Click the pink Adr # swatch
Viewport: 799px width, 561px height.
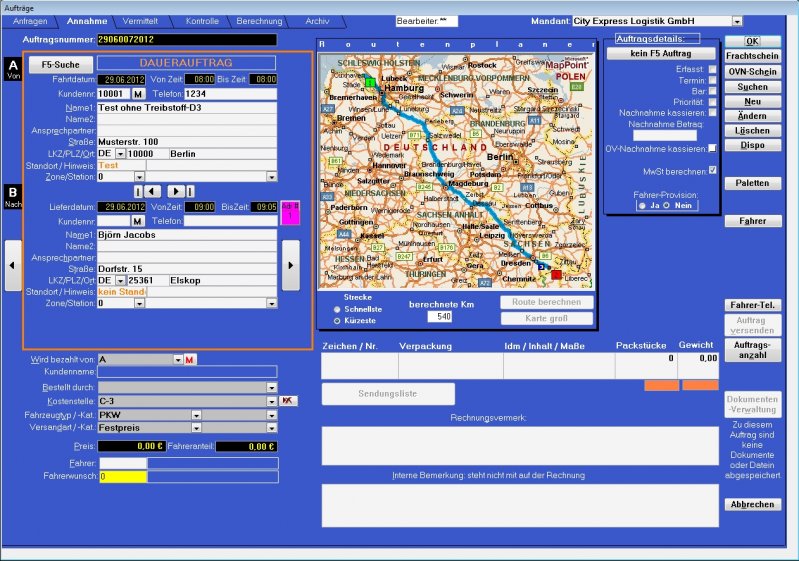coord(289,213)
